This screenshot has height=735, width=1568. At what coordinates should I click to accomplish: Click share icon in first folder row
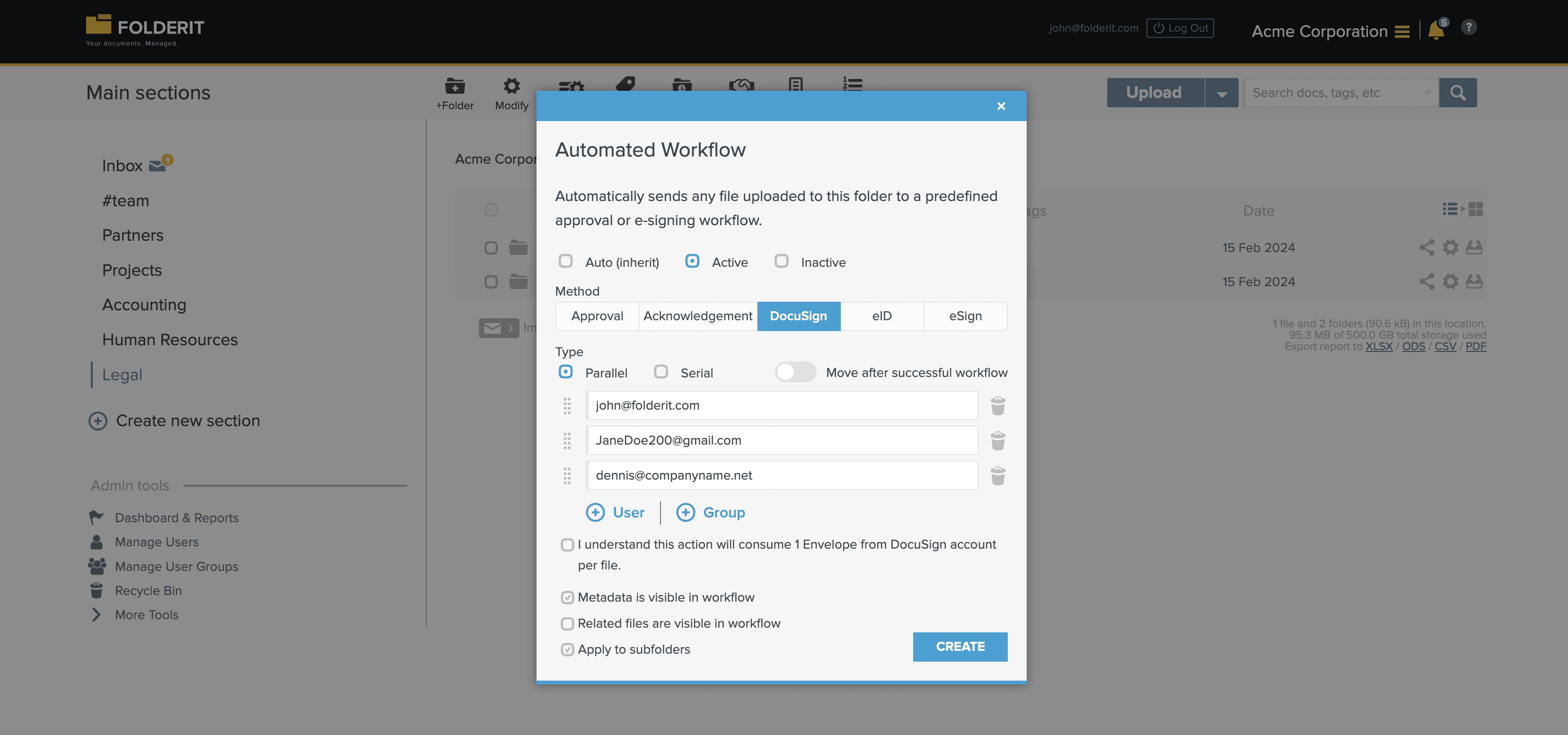[1426, 248]
